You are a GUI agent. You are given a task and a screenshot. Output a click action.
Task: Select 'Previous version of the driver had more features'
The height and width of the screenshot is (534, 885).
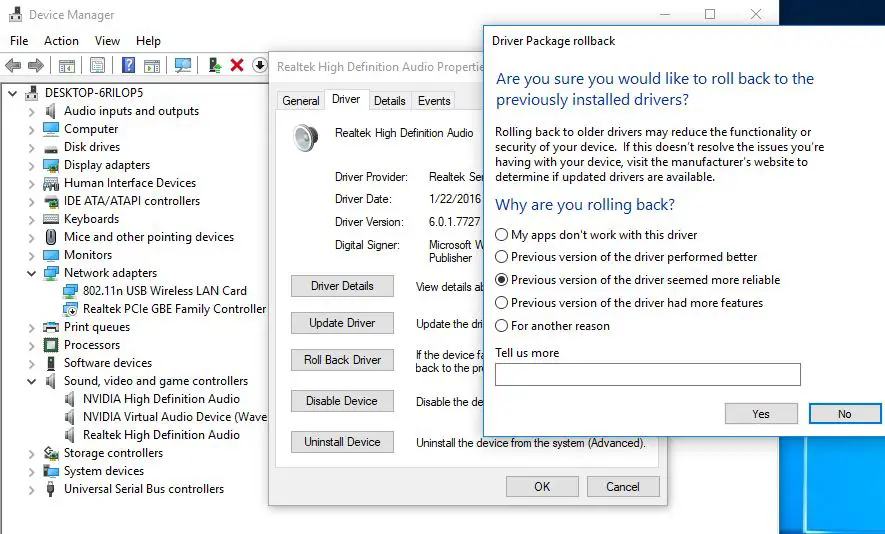coord(628,303)
